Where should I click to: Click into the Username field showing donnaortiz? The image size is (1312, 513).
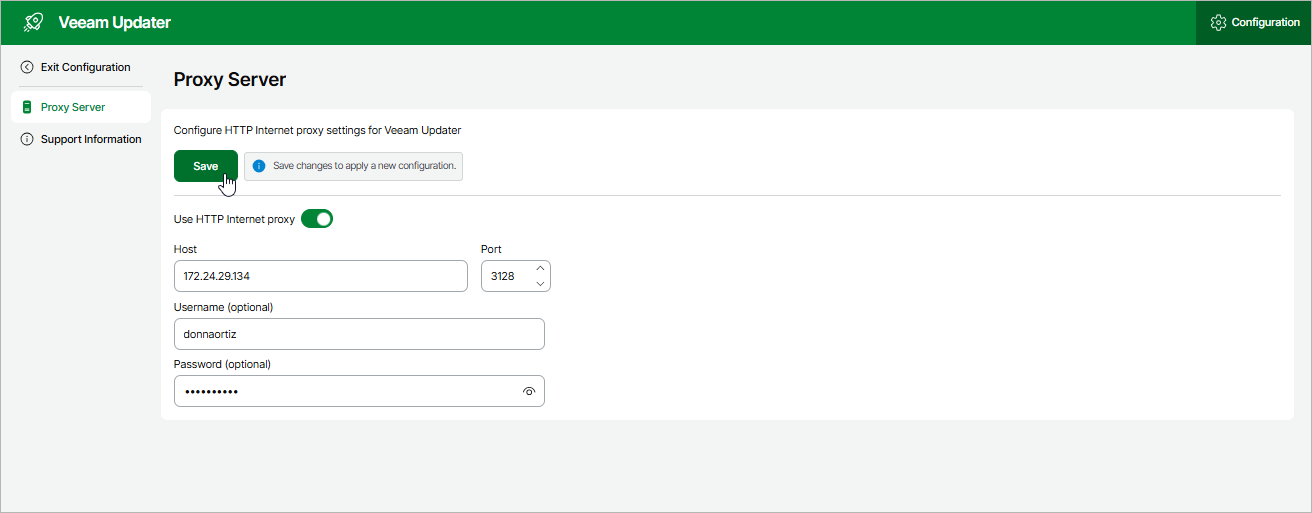pyautogui.click(x=359, y=334)
